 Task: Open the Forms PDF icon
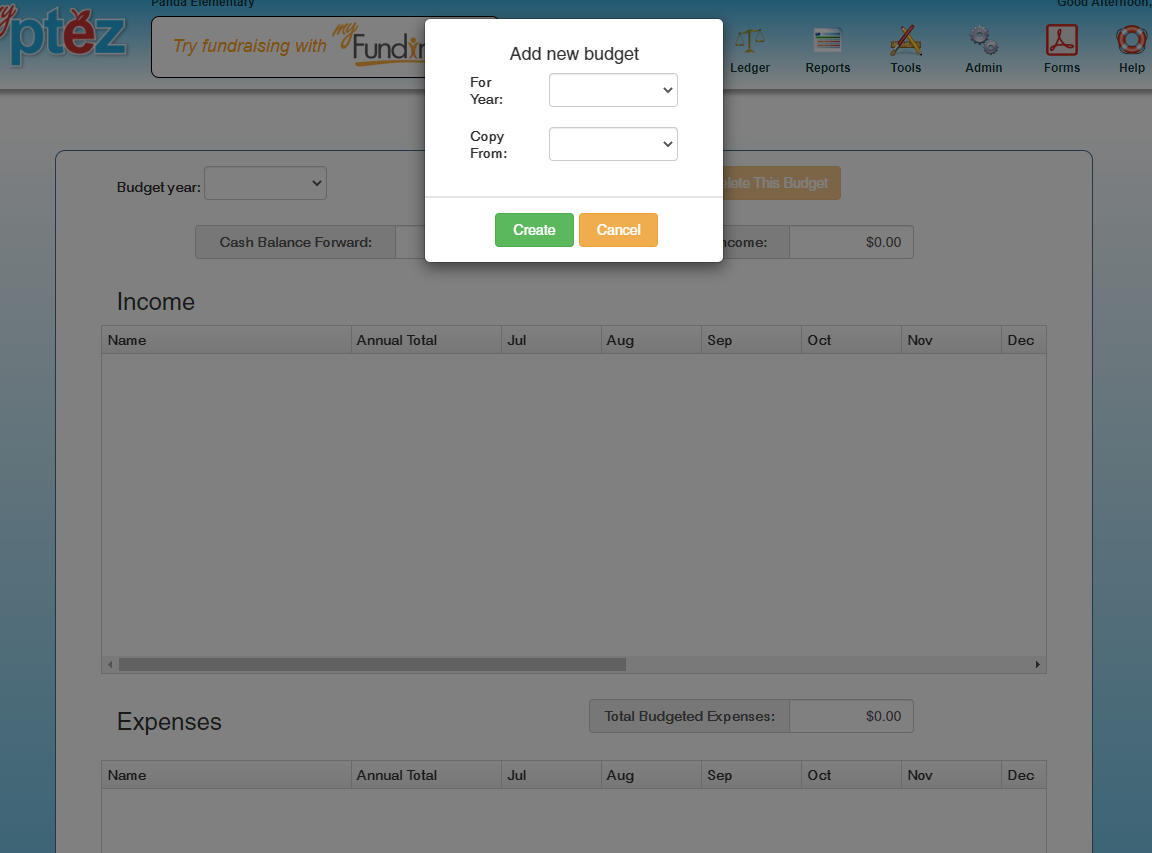click(x=1061, y=42)
